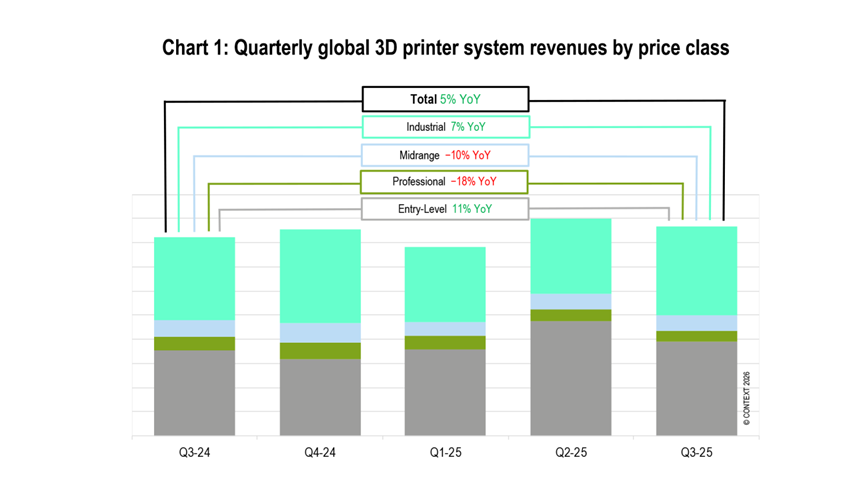Select the grey Entry-Level segment of Q3-24 bar
The width and height of the screenshot is (865, 487).
(194, 393)
